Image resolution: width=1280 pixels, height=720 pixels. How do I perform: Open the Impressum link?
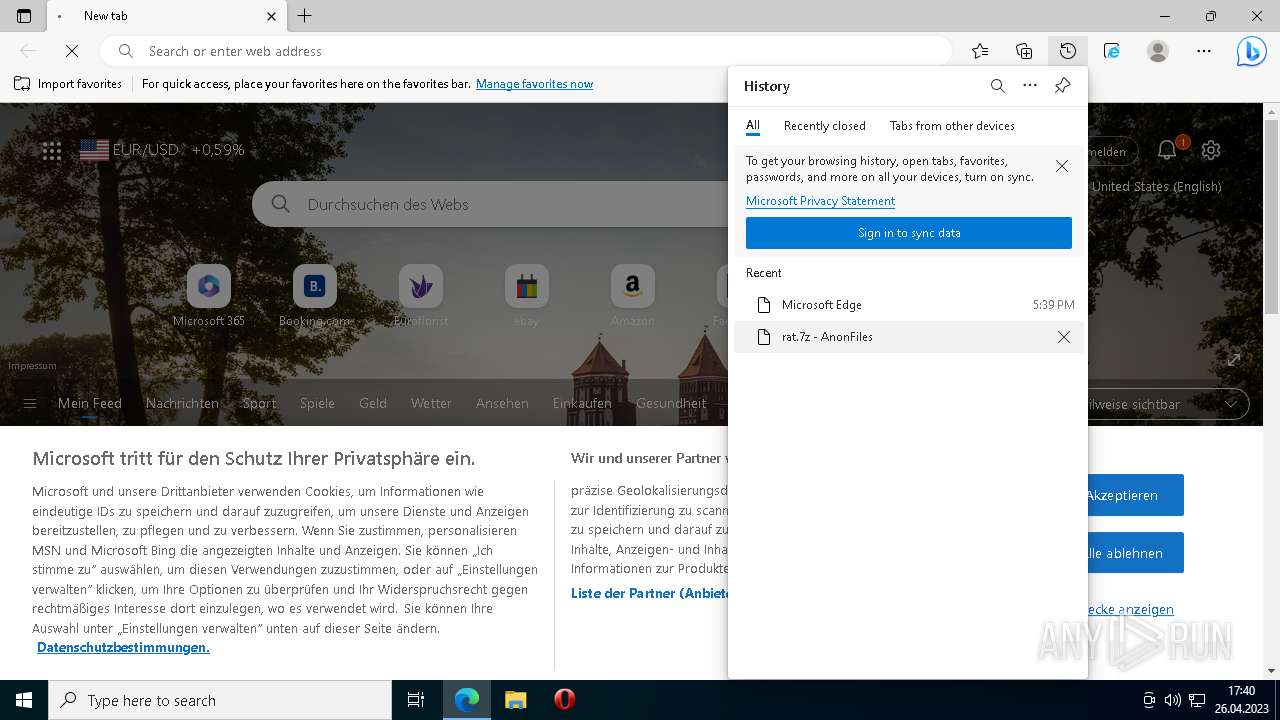click(x=32, y=366)
